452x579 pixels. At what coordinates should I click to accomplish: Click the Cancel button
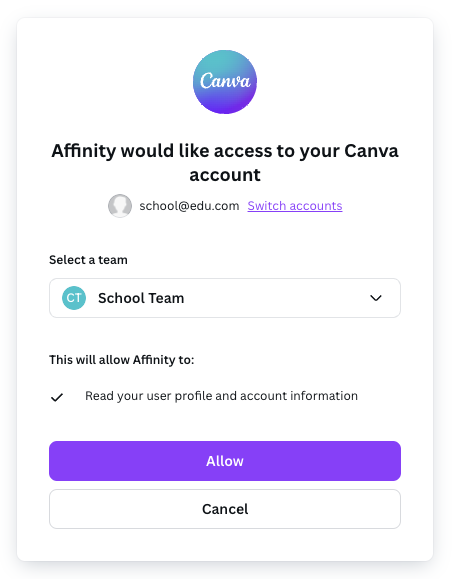pos(225,509)
